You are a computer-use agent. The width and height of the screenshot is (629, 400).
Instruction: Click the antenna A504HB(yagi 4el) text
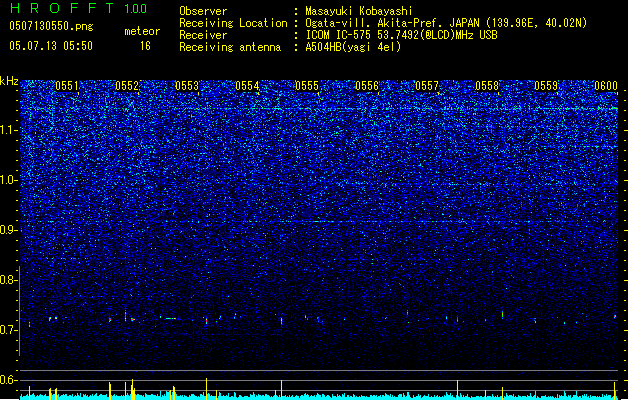[353, 47]
